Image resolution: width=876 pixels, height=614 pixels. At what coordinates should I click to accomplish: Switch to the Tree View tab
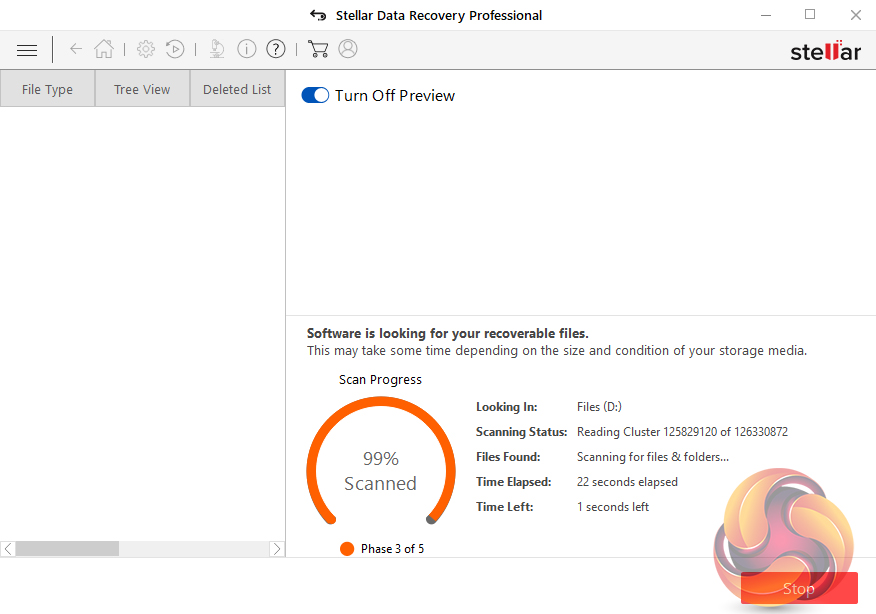[x=142, y=89]
